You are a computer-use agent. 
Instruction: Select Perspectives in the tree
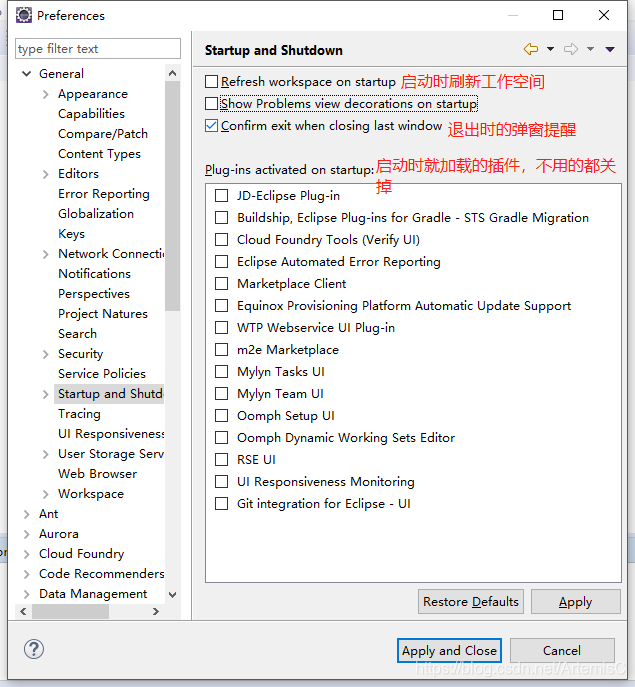[94, 294]
